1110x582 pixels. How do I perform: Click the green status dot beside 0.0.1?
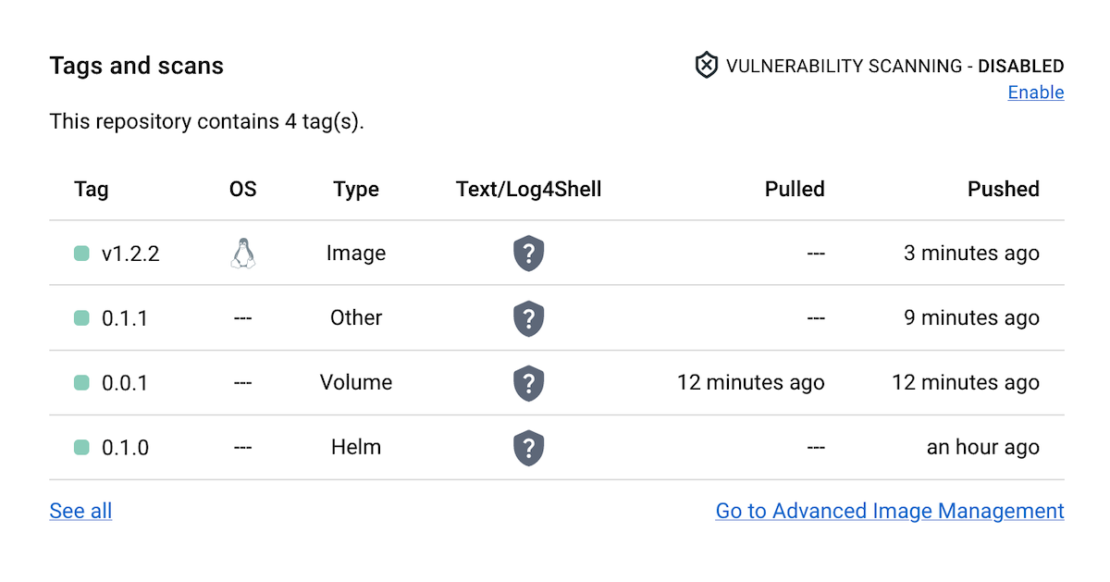[x=82, y=383]
